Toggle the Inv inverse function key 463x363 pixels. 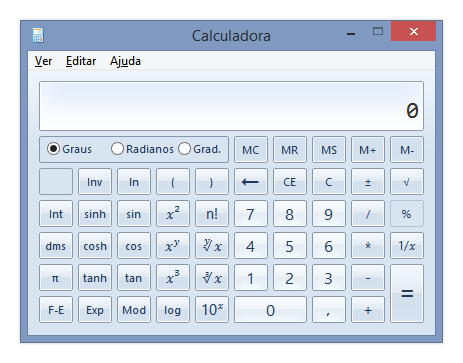tap(95, 182)
